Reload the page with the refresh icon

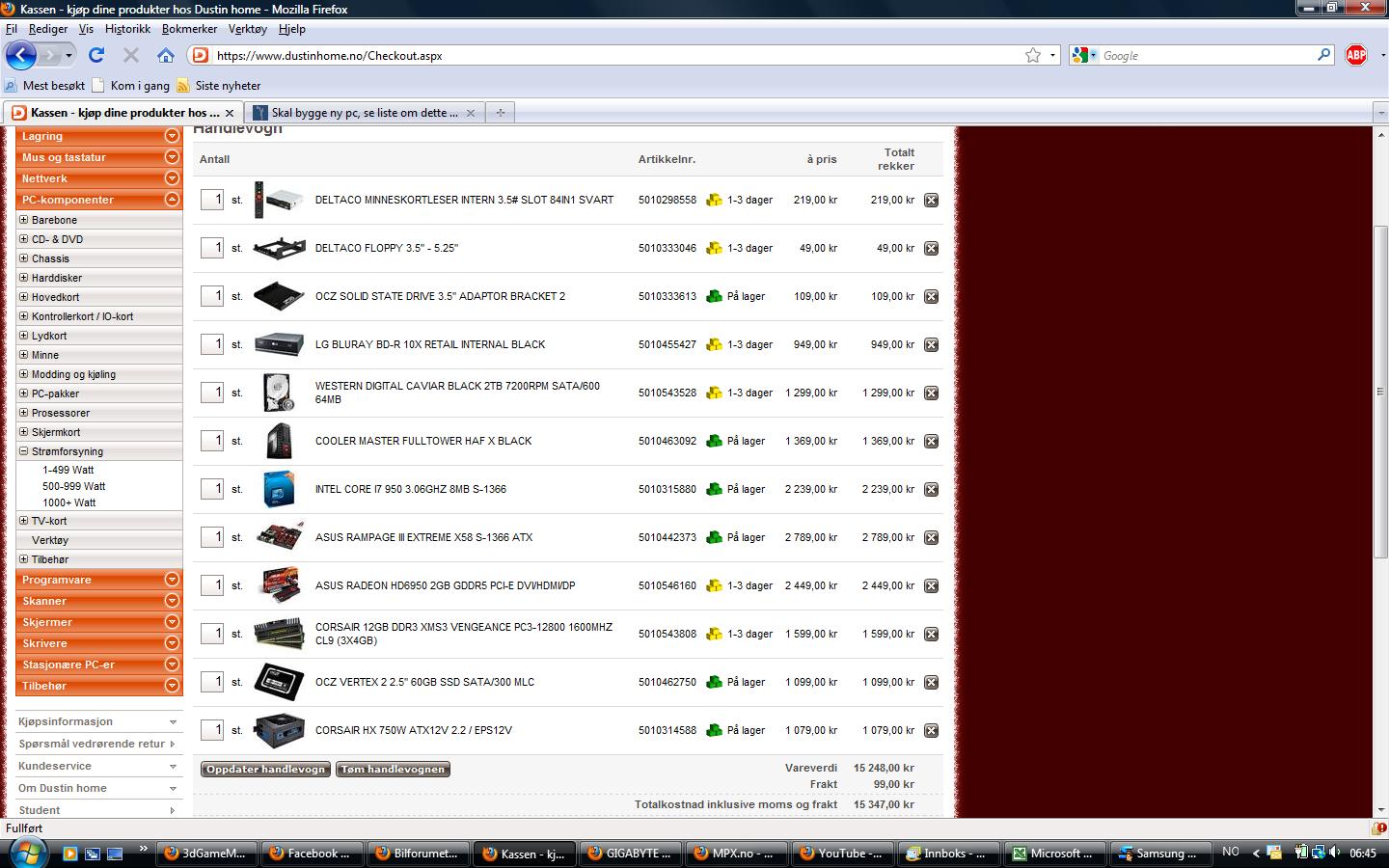point(96,55)
